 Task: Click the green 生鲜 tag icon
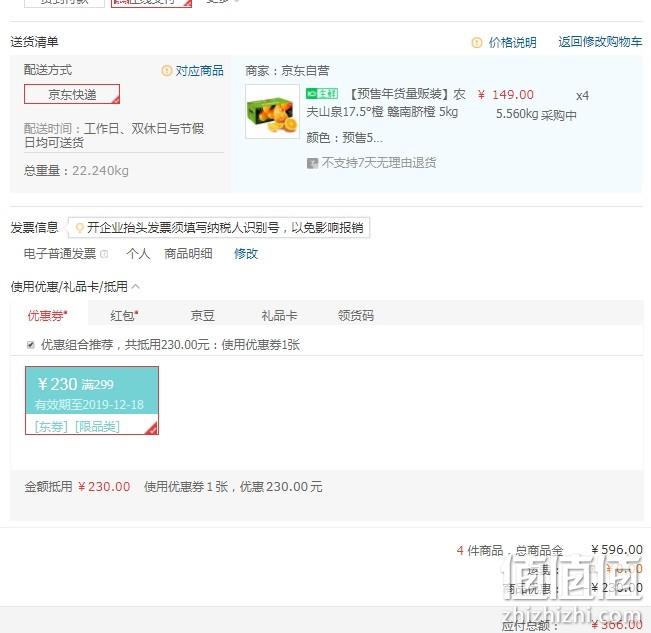322,94
